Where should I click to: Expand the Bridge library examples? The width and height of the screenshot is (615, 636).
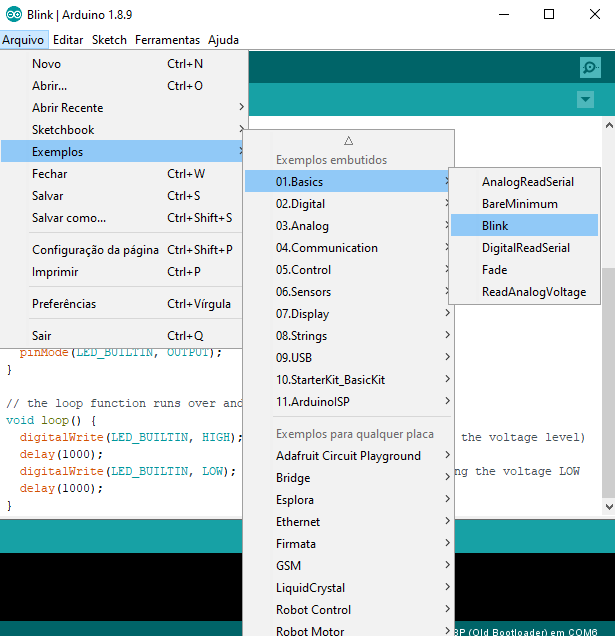point(348,477)
